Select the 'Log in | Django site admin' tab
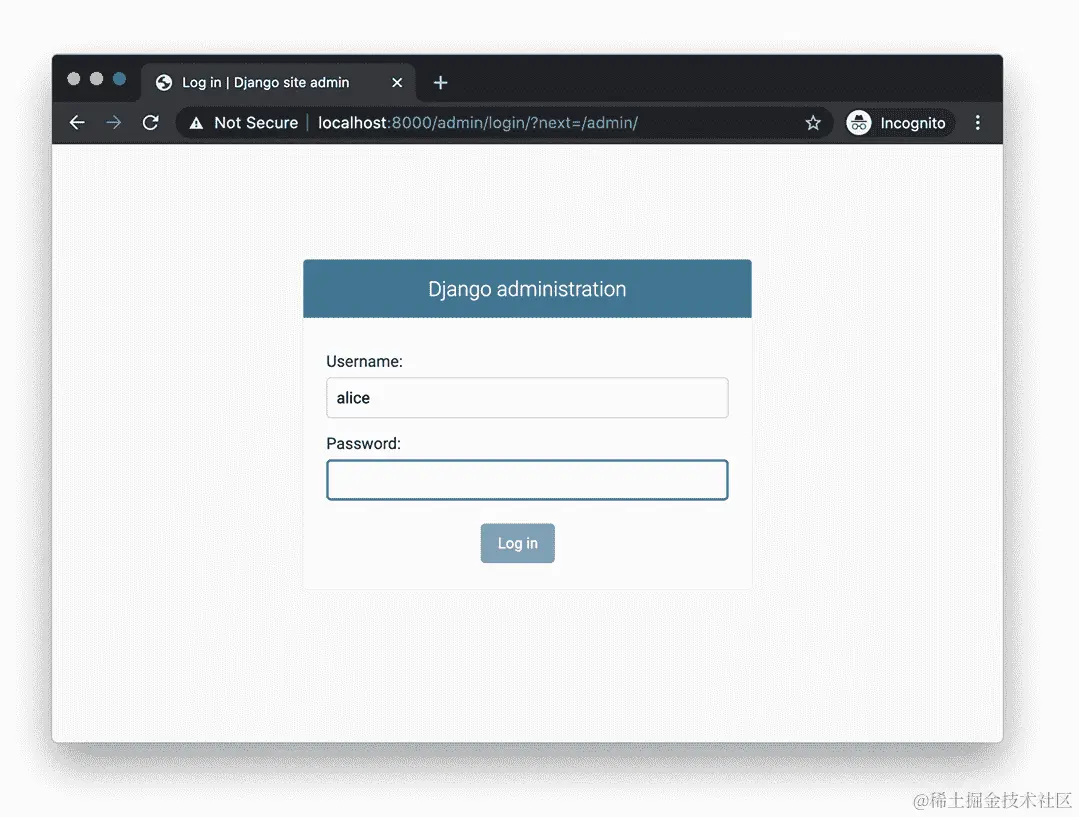Screen dimensions: 1079x817 278,83
